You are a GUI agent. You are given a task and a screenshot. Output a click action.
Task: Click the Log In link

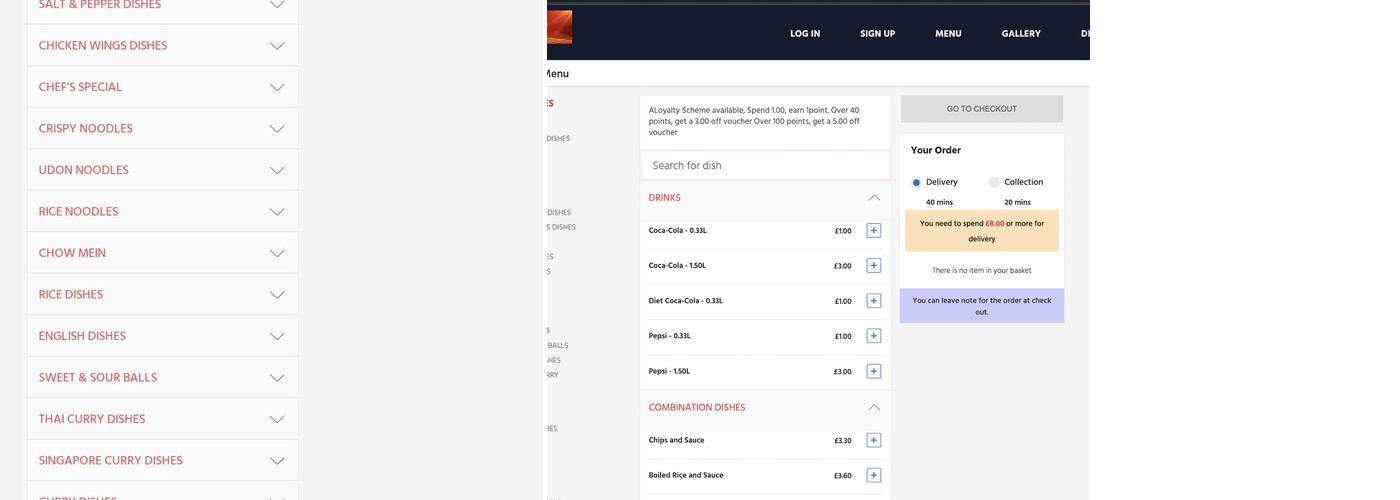805,34
